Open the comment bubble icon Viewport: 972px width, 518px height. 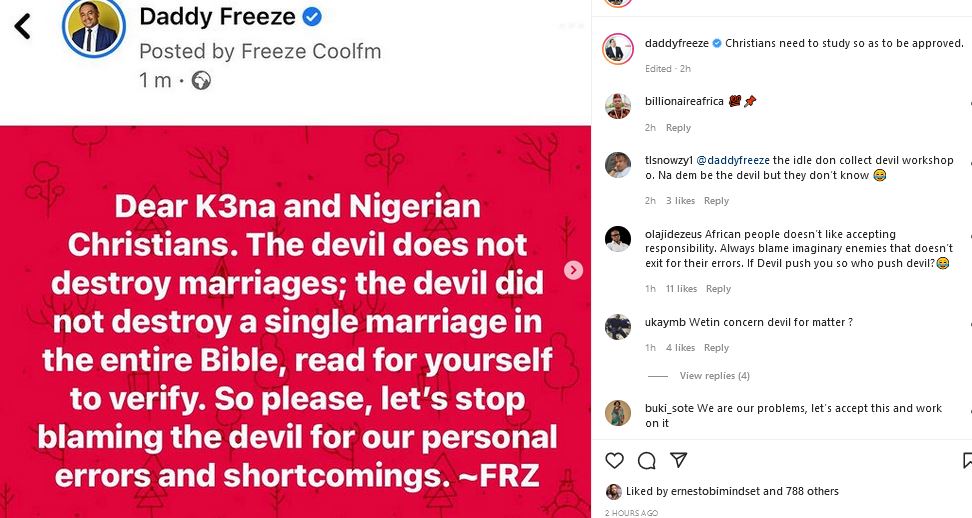647,460
